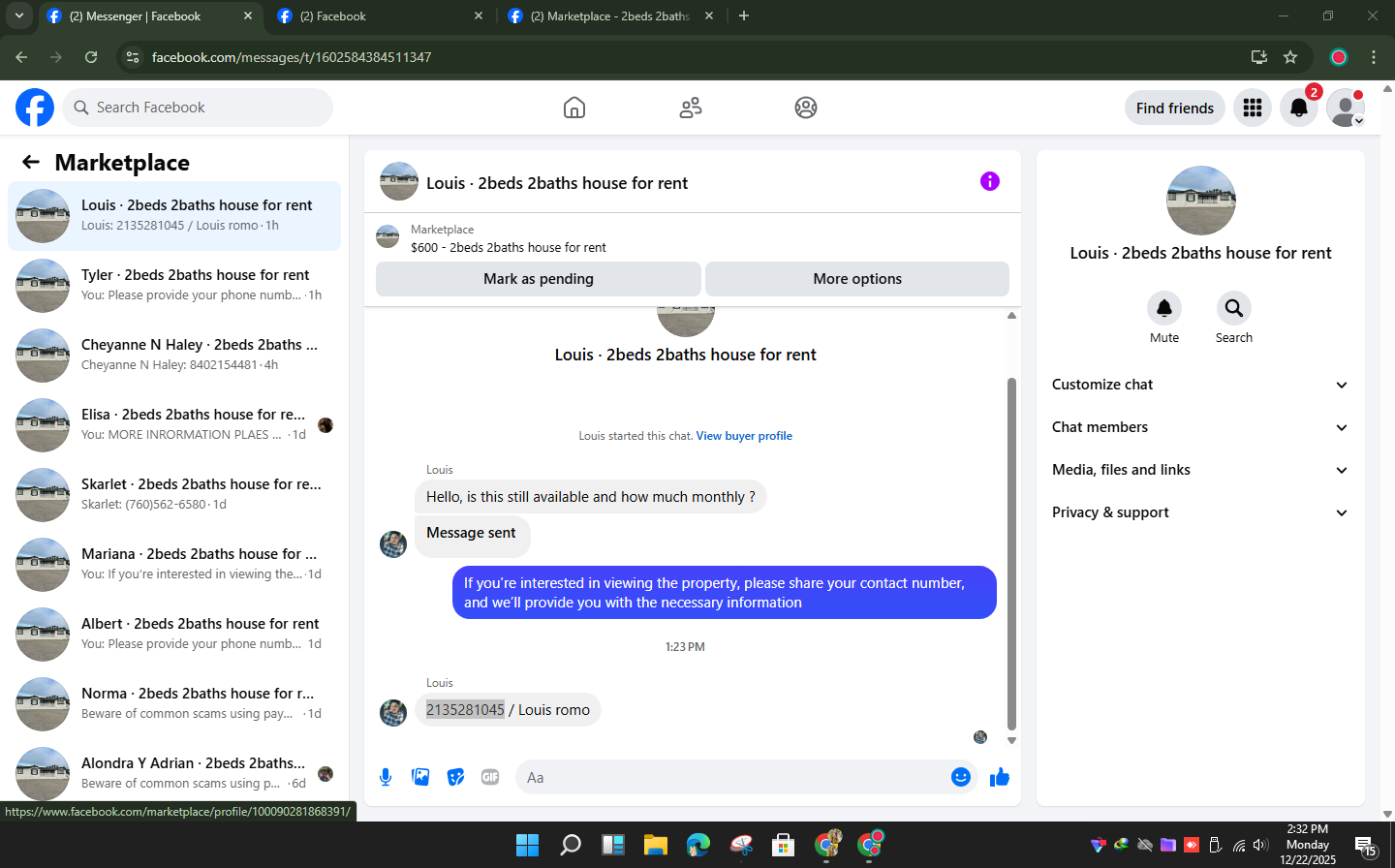Open Microsoft Store from taskbar
Image resolution: width=1395 pixels, height=868 pixels.
pyautogui.click(x=783, y=845)
